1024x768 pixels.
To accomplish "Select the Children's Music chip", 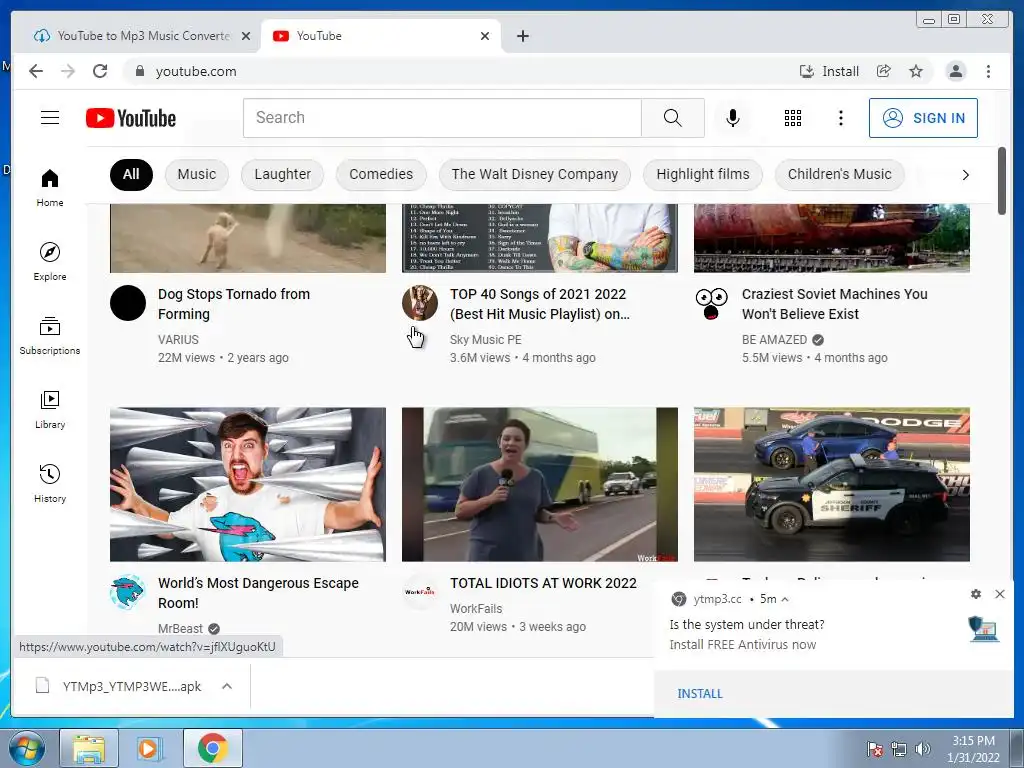I will tap(839, 174).
